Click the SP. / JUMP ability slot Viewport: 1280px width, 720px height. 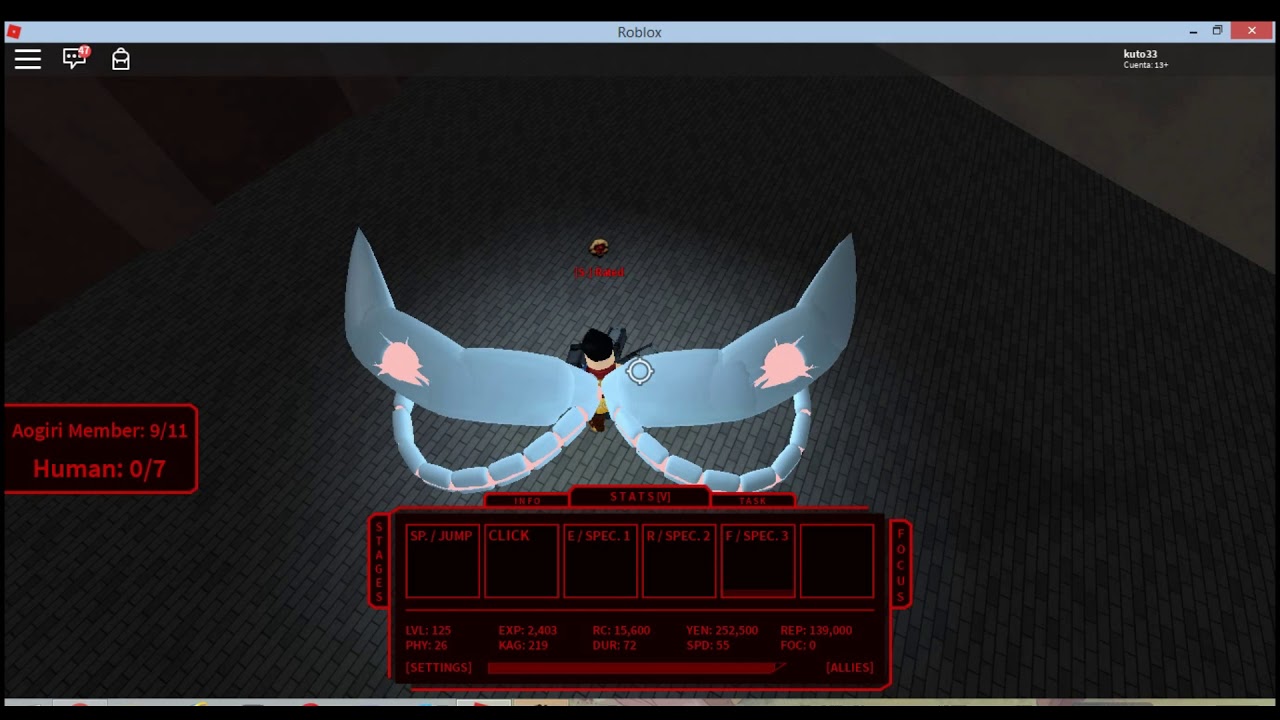pos(442,561)
